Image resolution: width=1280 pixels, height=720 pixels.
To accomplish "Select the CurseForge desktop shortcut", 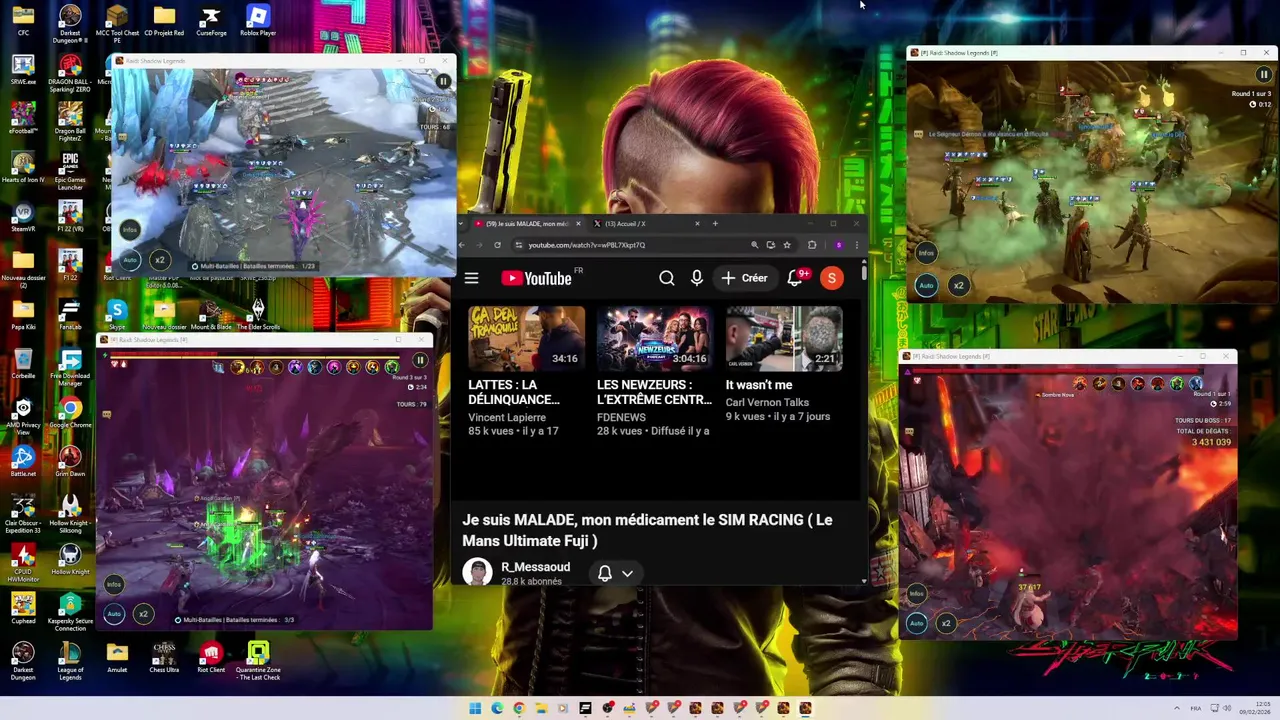I will coord(211,21).
